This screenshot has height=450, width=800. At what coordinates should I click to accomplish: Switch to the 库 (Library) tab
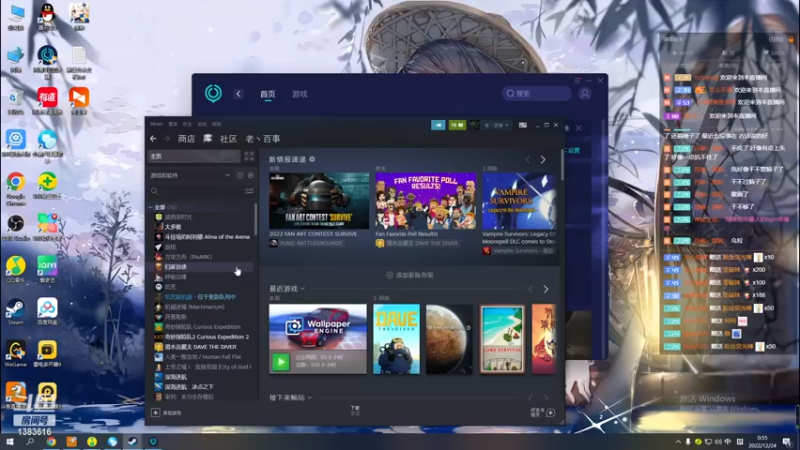point(208,139)
